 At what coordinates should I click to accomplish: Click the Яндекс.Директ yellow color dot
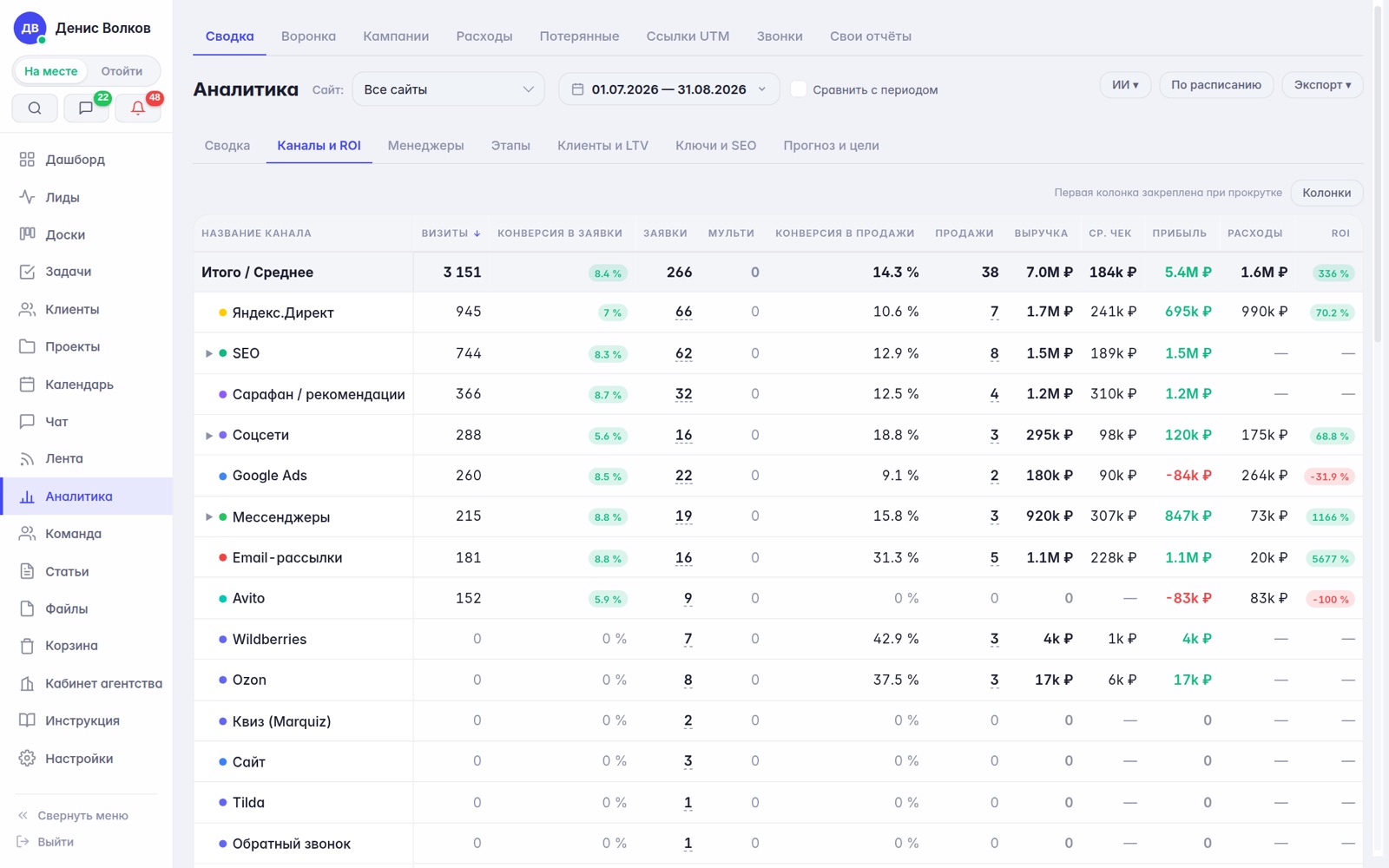[223, 312]
